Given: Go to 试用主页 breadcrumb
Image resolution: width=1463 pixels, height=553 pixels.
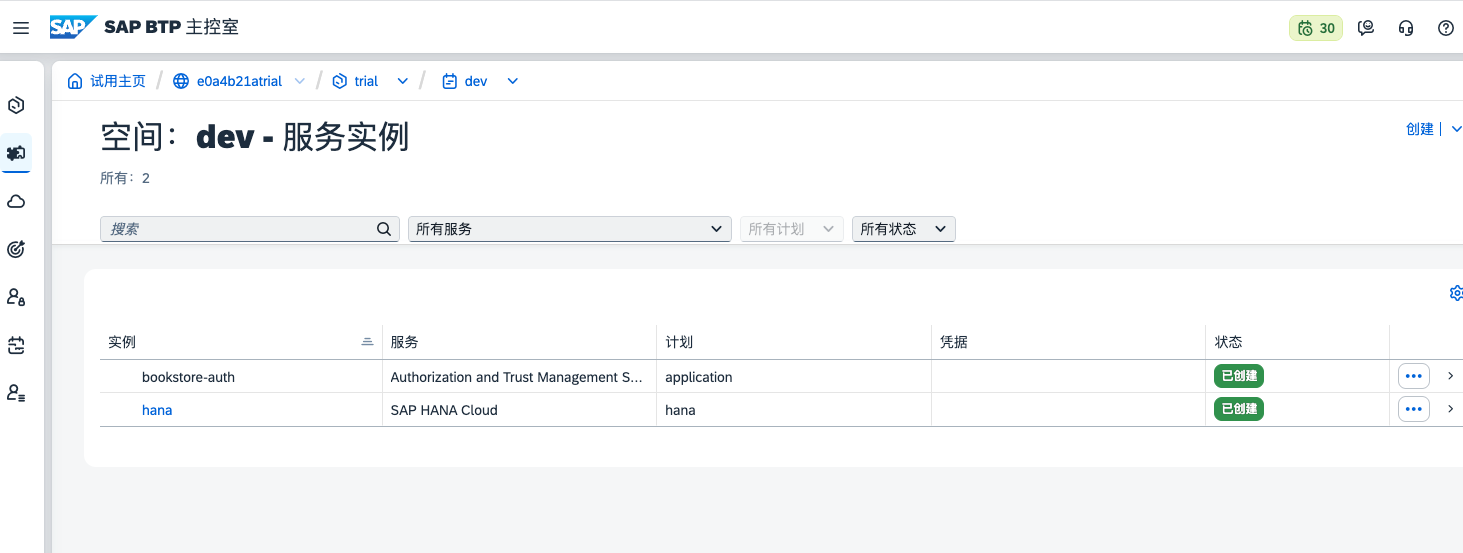Looking at the screenshot, I should (107, 81).
